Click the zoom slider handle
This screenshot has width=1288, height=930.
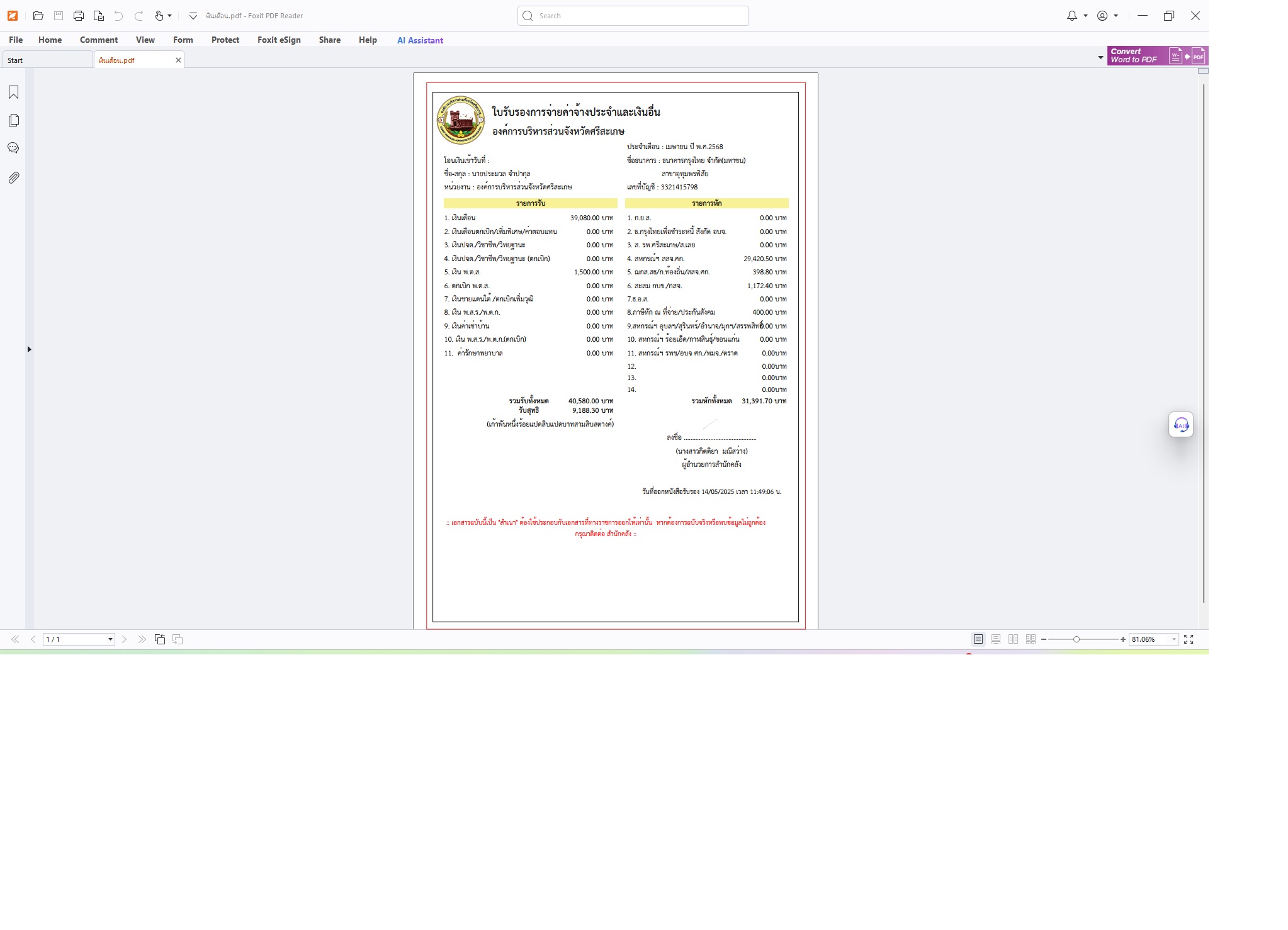tap(1076, 639)
